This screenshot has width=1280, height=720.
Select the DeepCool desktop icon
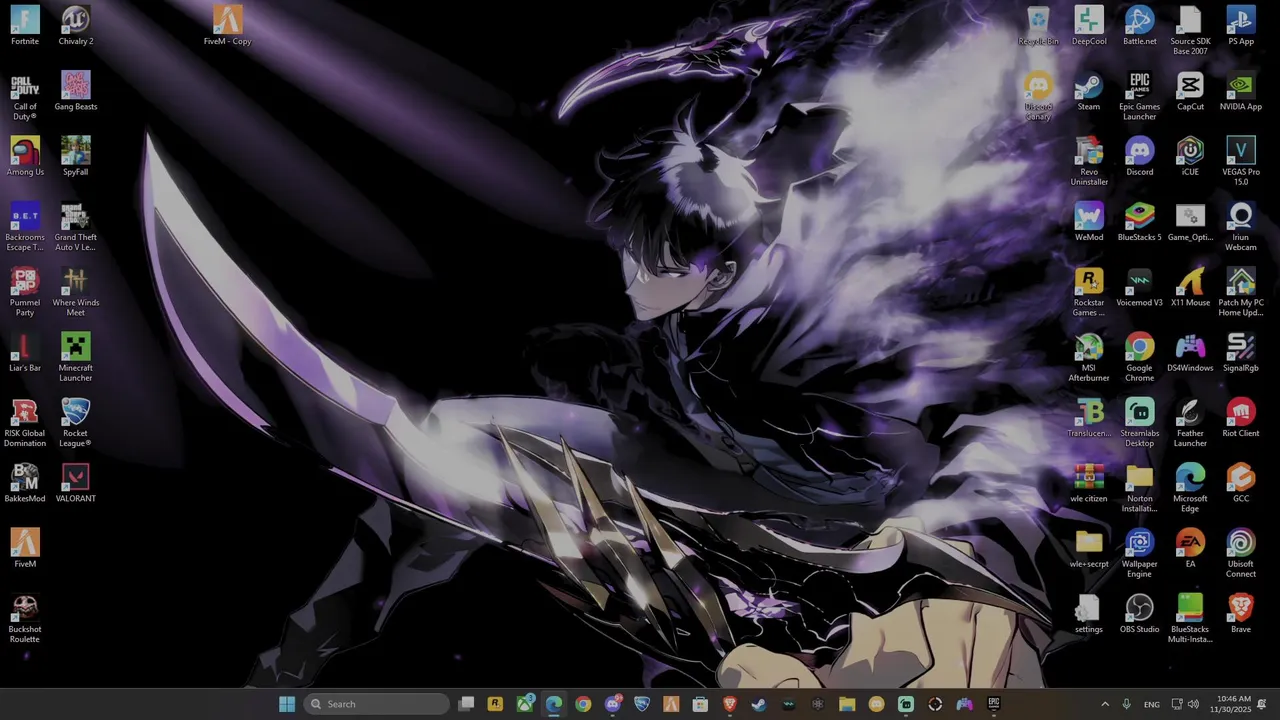(1089, 26)
